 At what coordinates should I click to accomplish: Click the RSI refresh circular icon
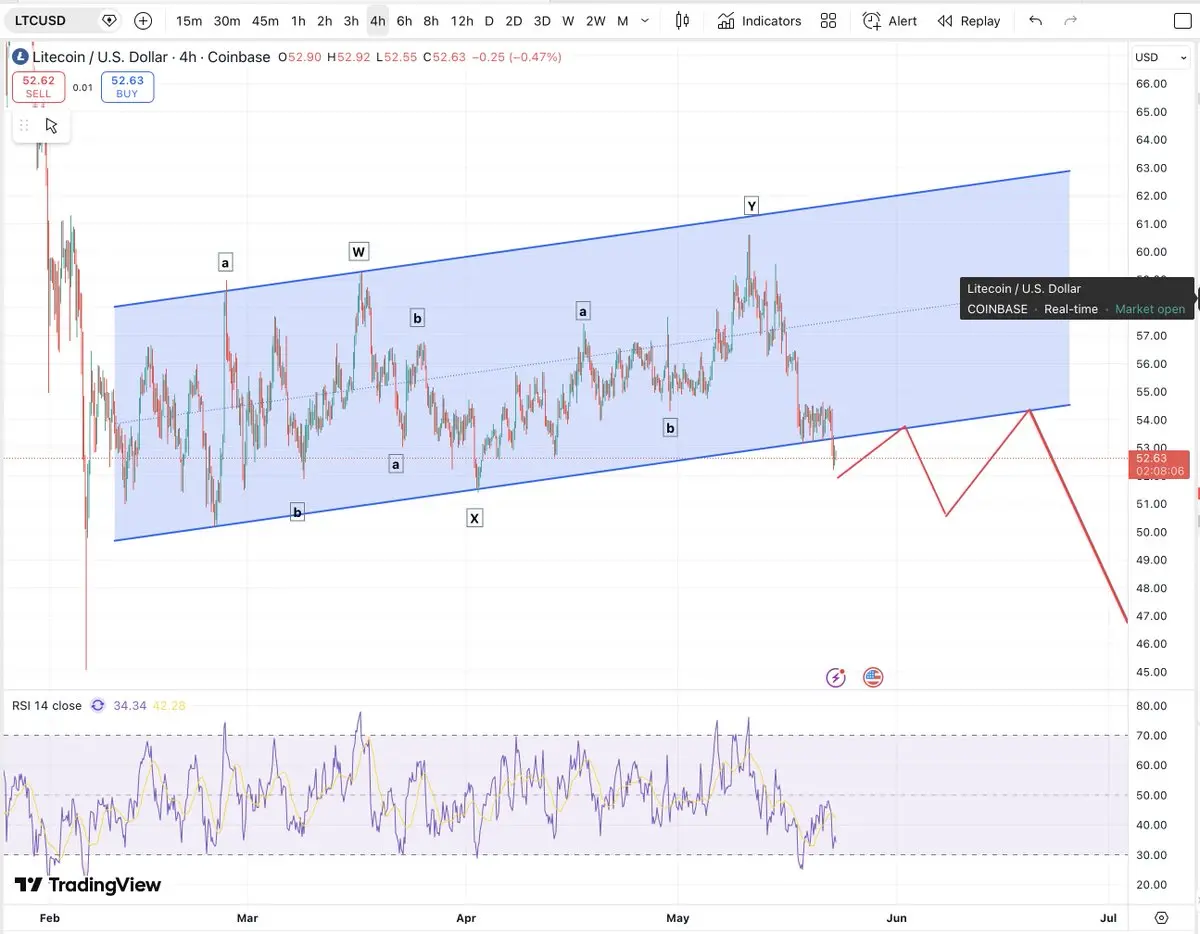[x=97, y=705]
